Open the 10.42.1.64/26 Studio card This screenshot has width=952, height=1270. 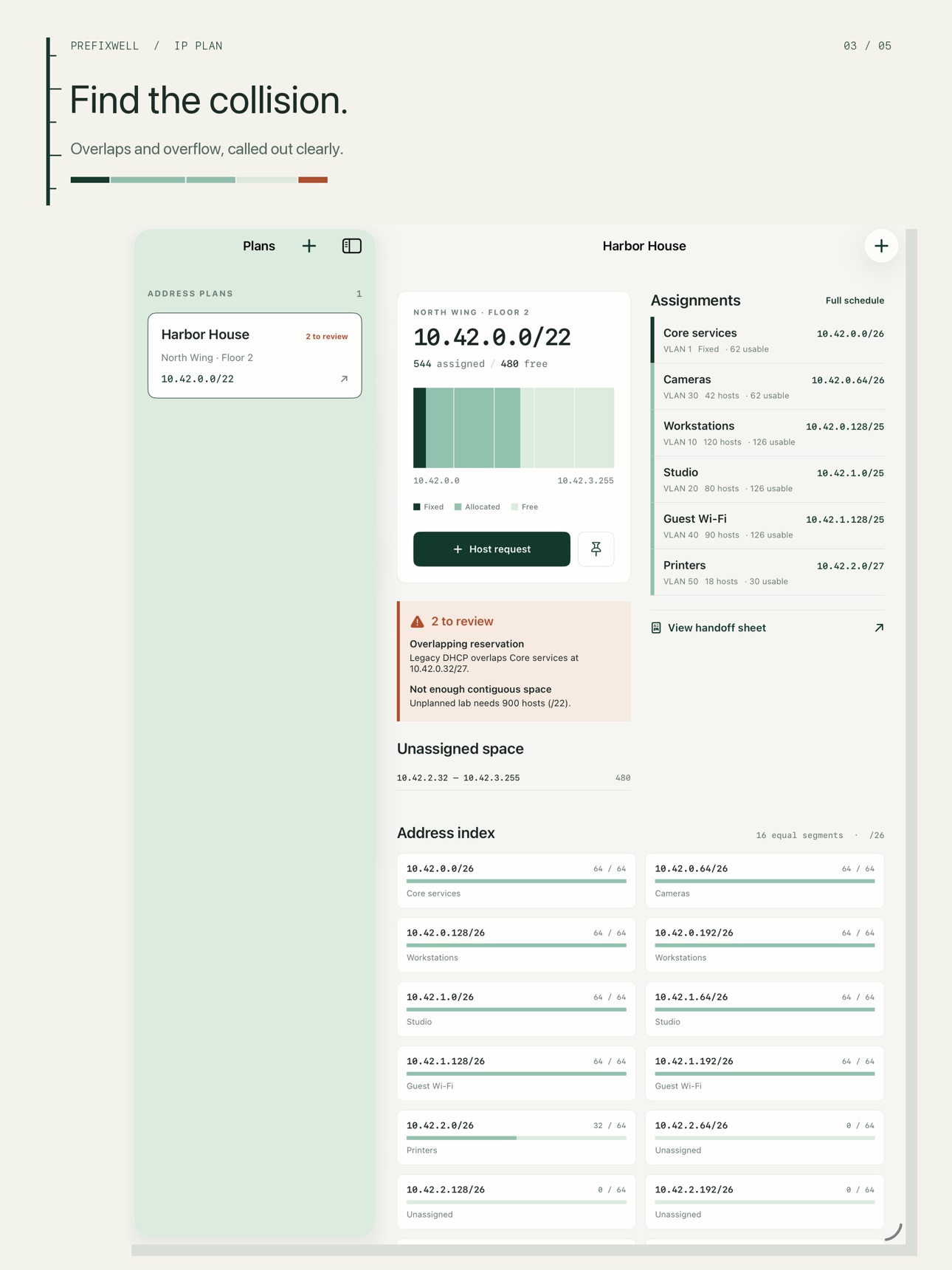tap(765, 1009)
